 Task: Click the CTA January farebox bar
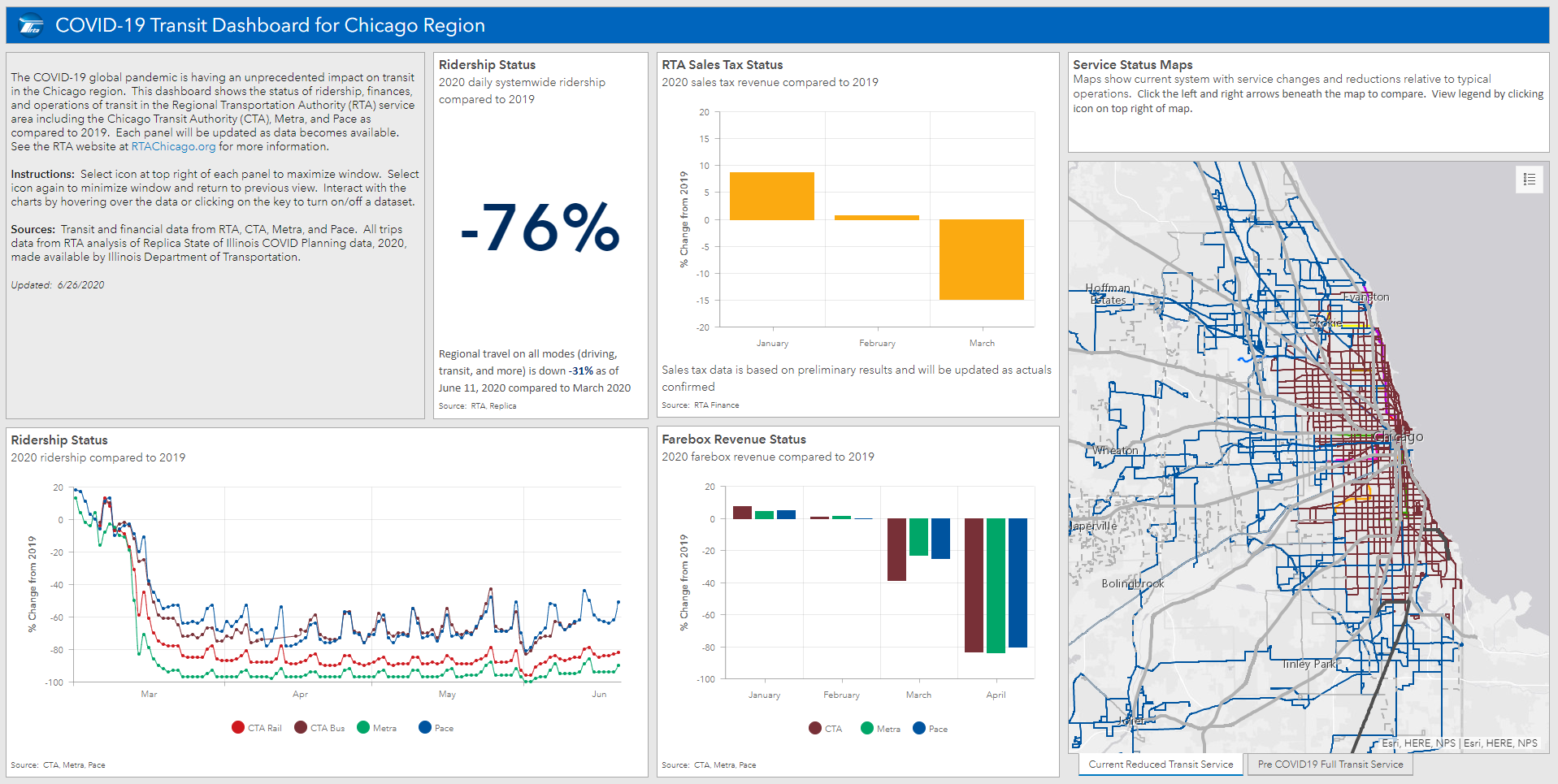[742, 513]
